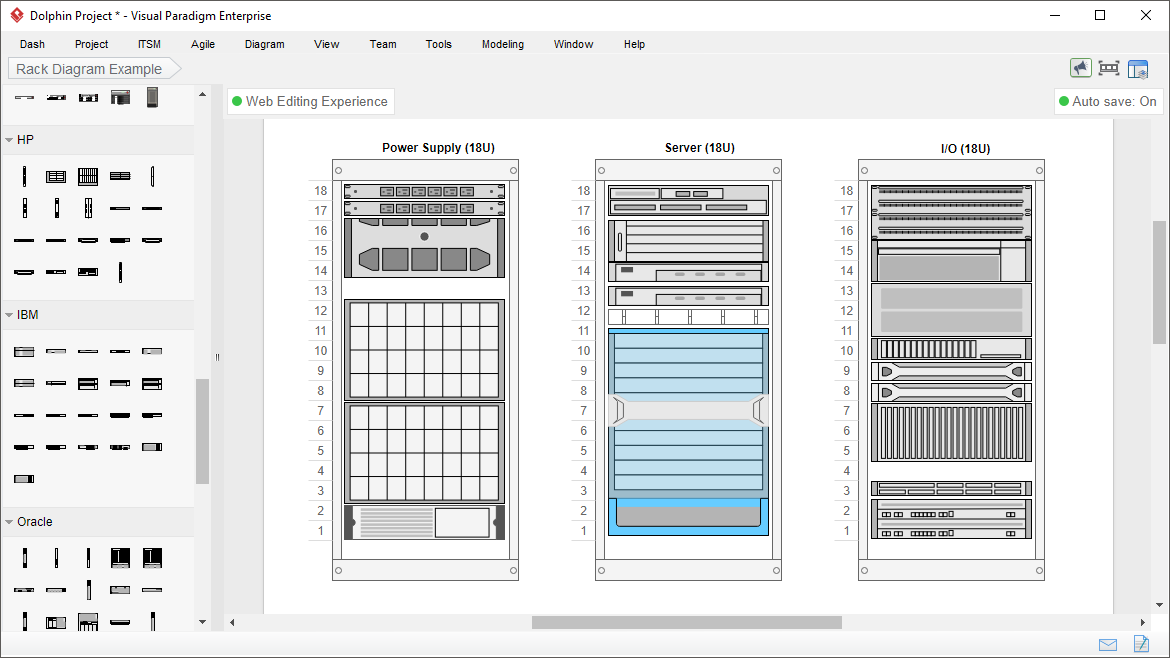Select the I/O (18U) title label
1170x658 pixels.
click(966, 148)
